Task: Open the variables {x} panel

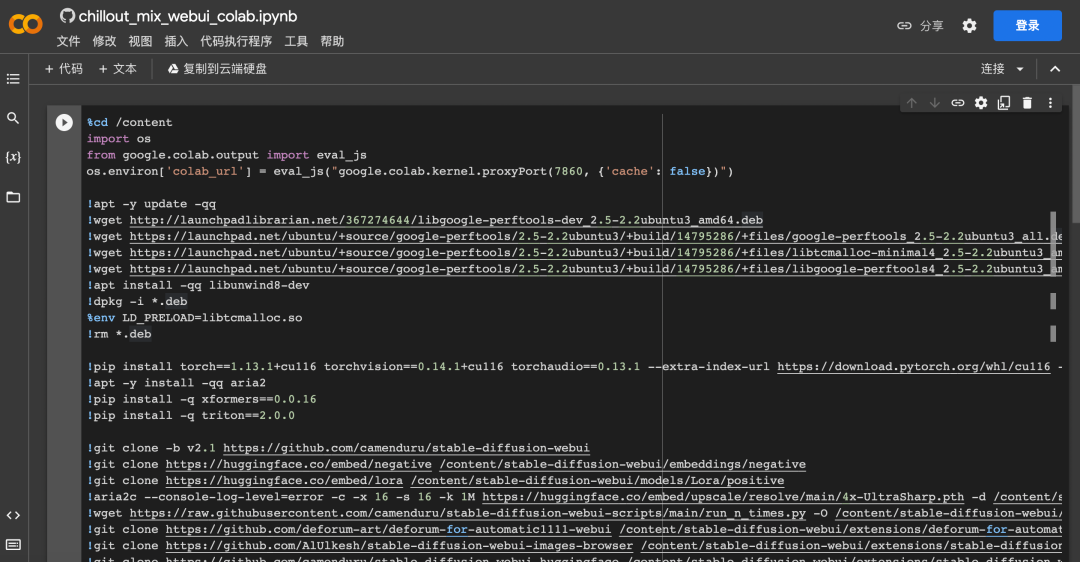Action: click(x=13, y=157)
